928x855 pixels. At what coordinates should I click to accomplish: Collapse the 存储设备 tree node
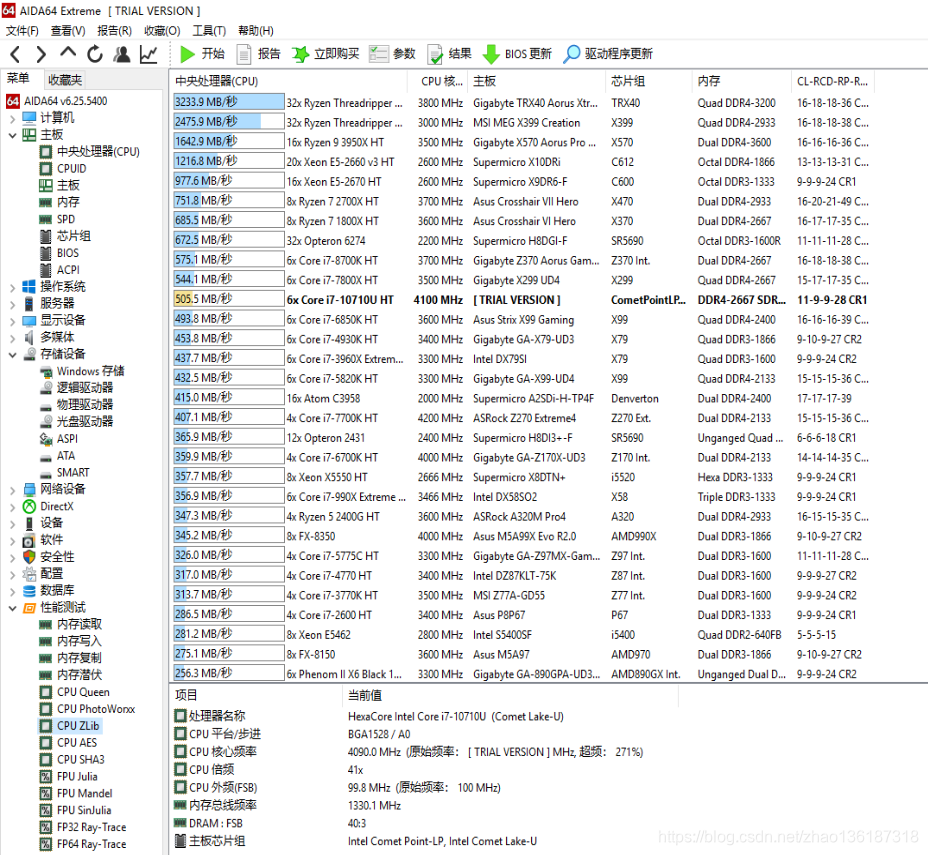pos(12,354)
